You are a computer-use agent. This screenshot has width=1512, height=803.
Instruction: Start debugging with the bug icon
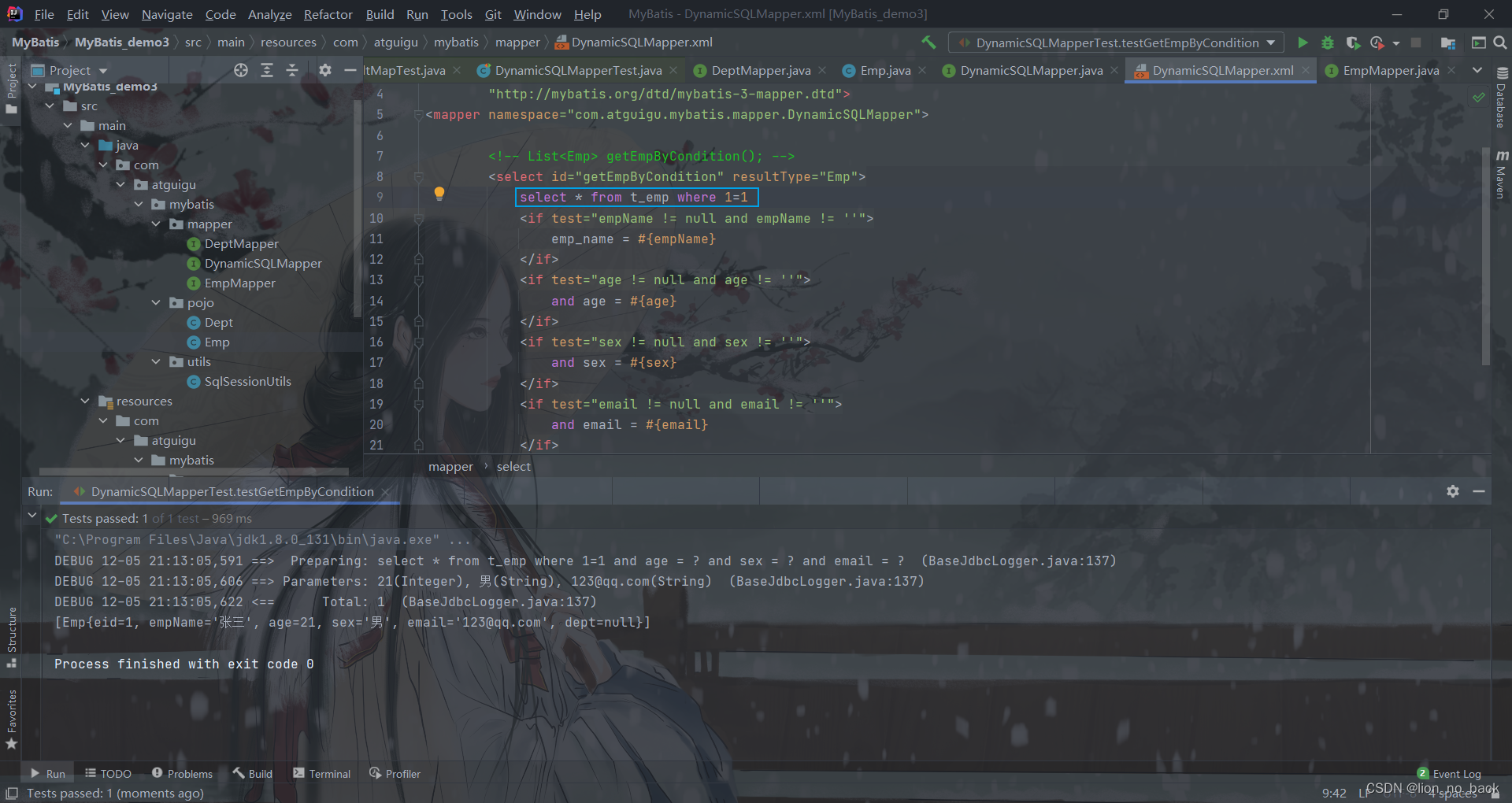coord(1328,43)
